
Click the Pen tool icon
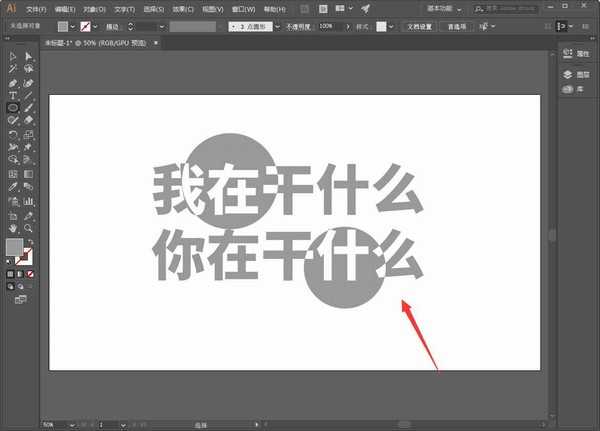click(13, 82)
